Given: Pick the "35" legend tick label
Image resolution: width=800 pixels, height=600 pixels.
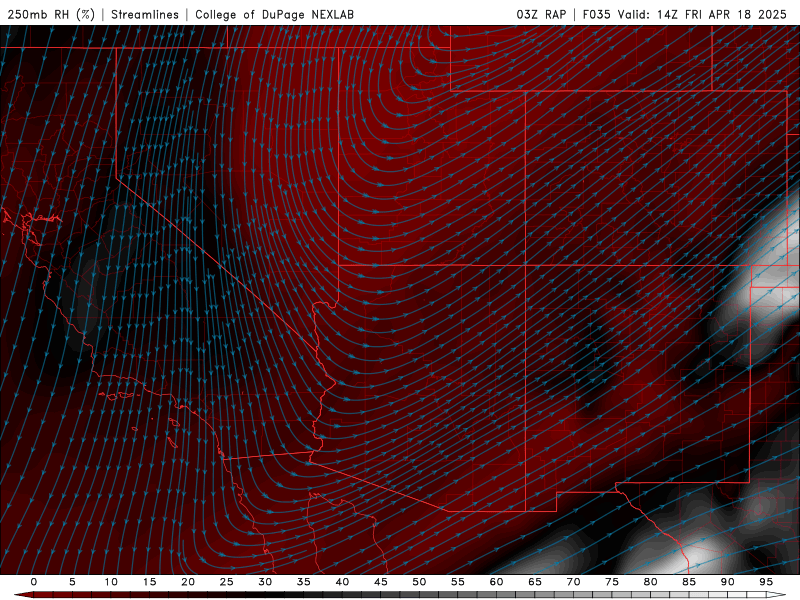Looking at the screenshot, I should 304,582.
